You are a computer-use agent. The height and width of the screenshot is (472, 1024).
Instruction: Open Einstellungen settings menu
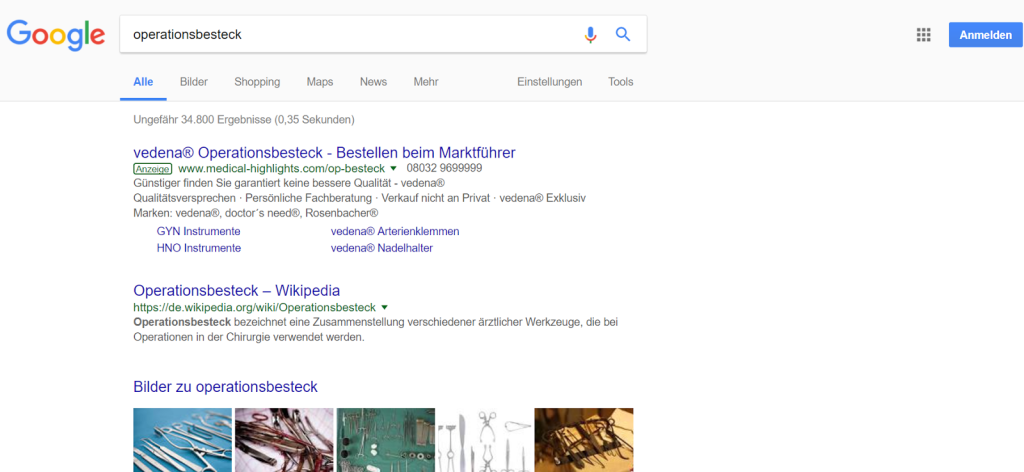[x=549, y=82]
